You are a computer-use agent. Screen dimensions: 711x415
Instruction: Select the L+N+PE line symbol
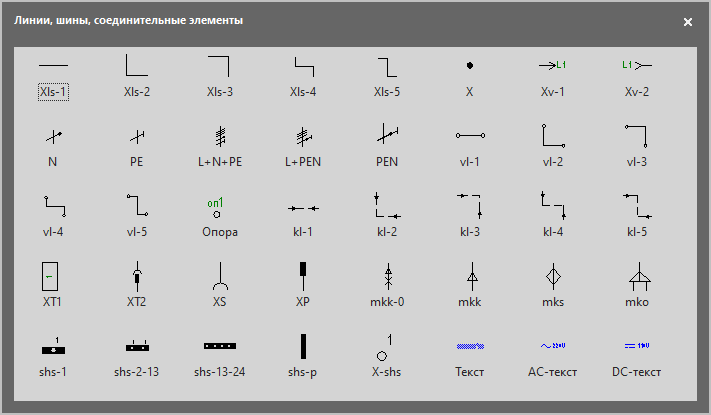click(220, 146)
